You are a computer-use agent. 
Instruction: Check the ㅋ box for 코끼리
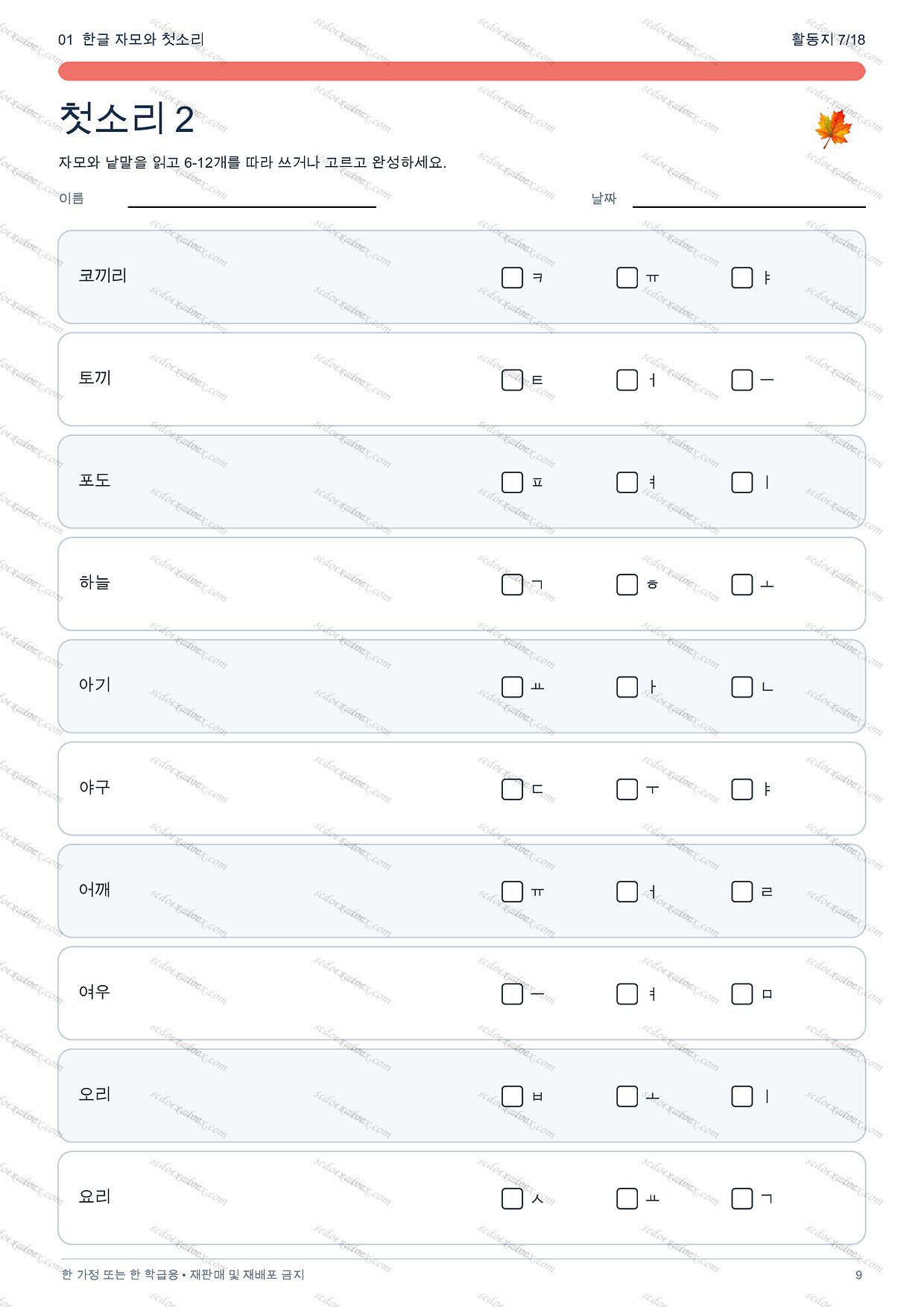click(512, 278)
